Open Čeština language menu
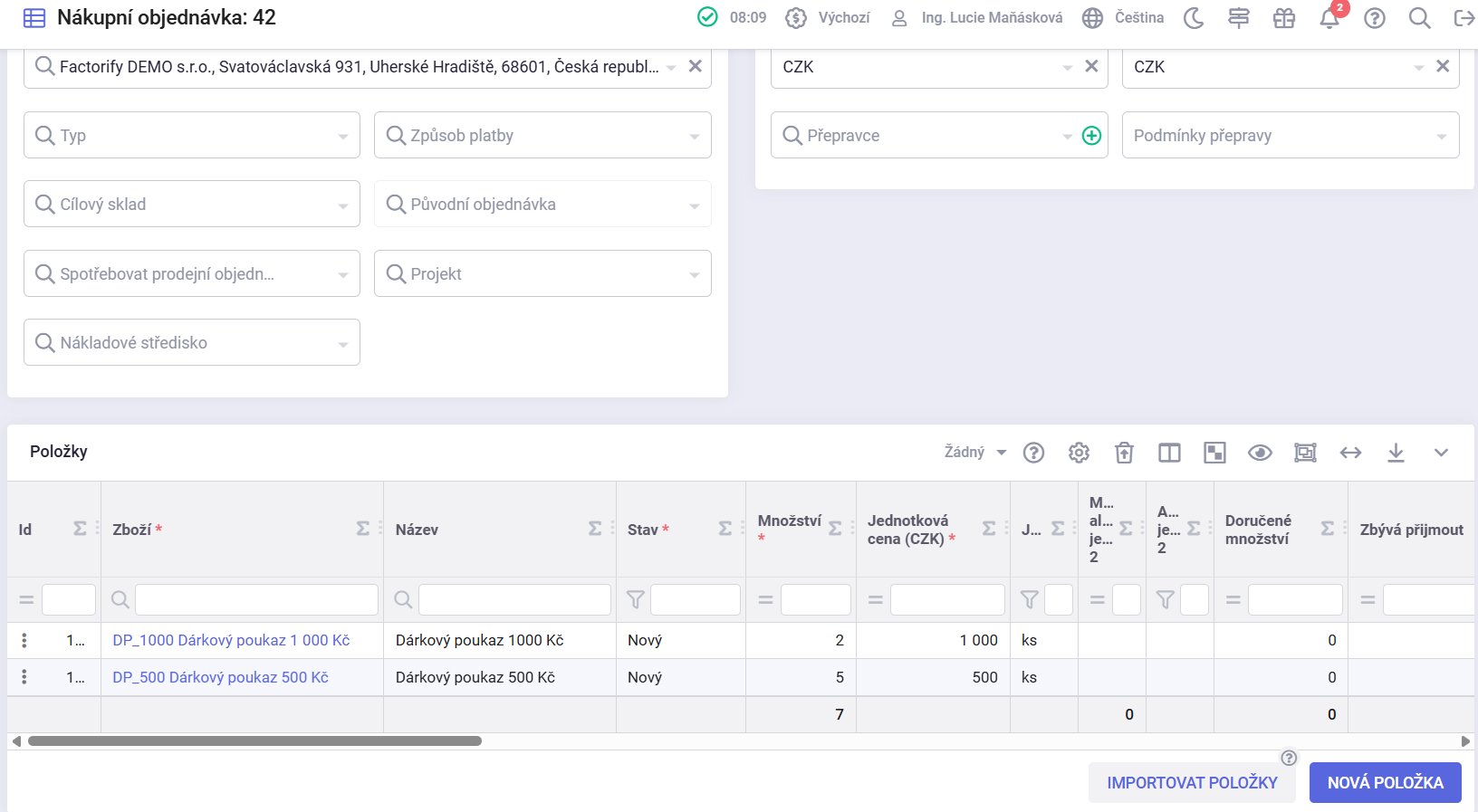This screenshot has width=1478, height=812. click(x=1124, y=18)
